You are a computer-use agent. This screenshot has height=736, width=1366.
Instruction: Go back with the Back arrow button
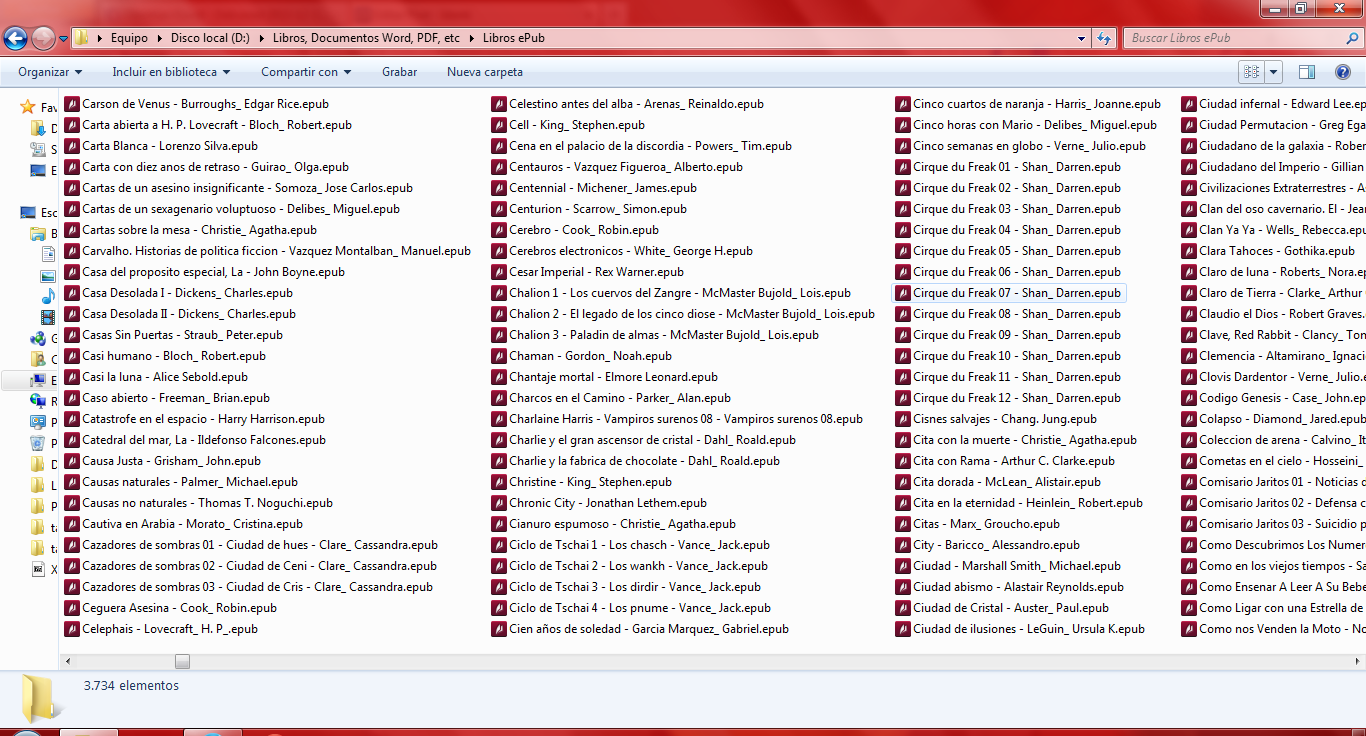(x=15, y=39)
